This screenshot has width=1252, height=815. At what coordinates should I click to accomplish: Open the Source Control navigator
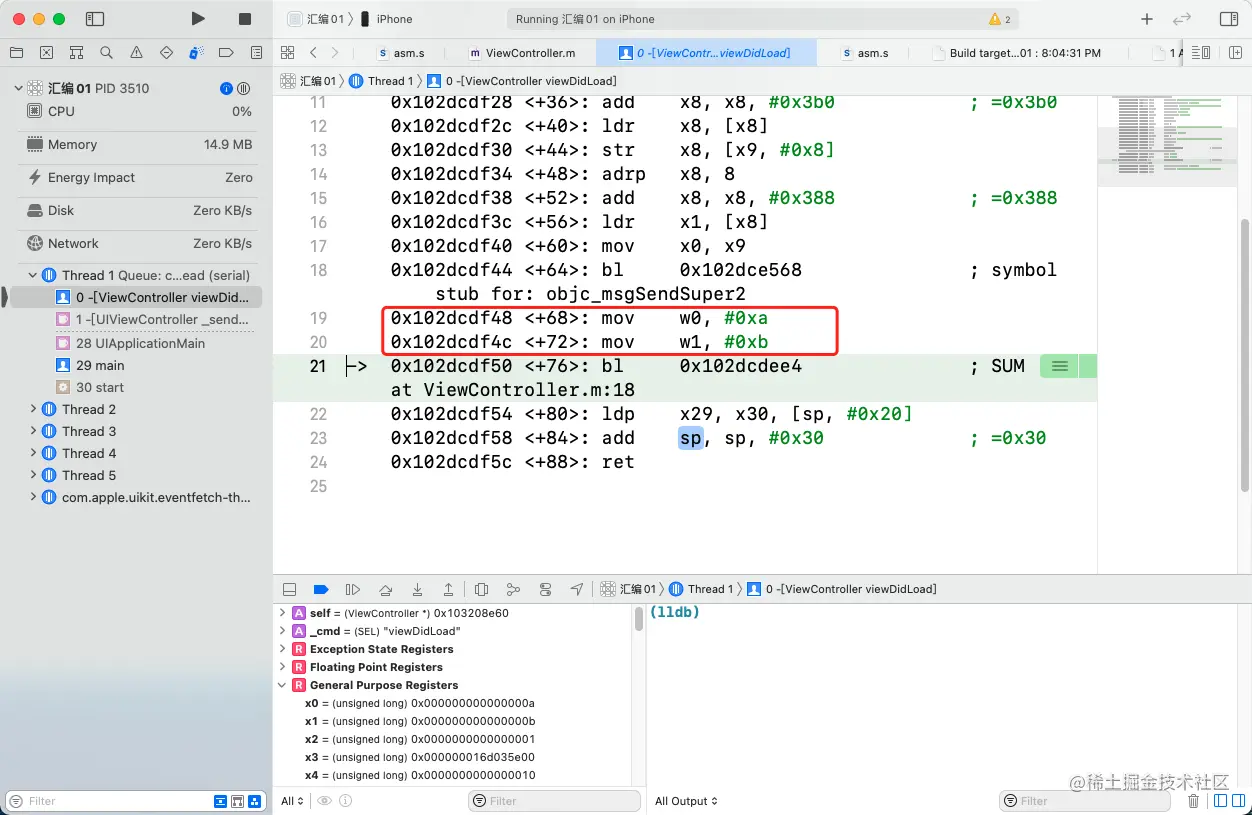pos(46,53)
